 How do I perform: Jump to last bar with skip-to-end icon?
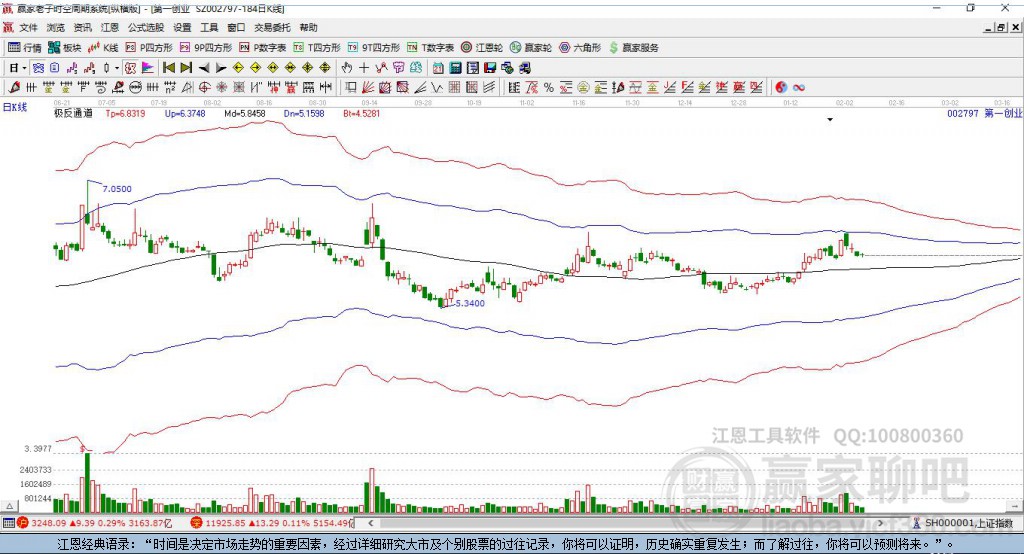186,68
